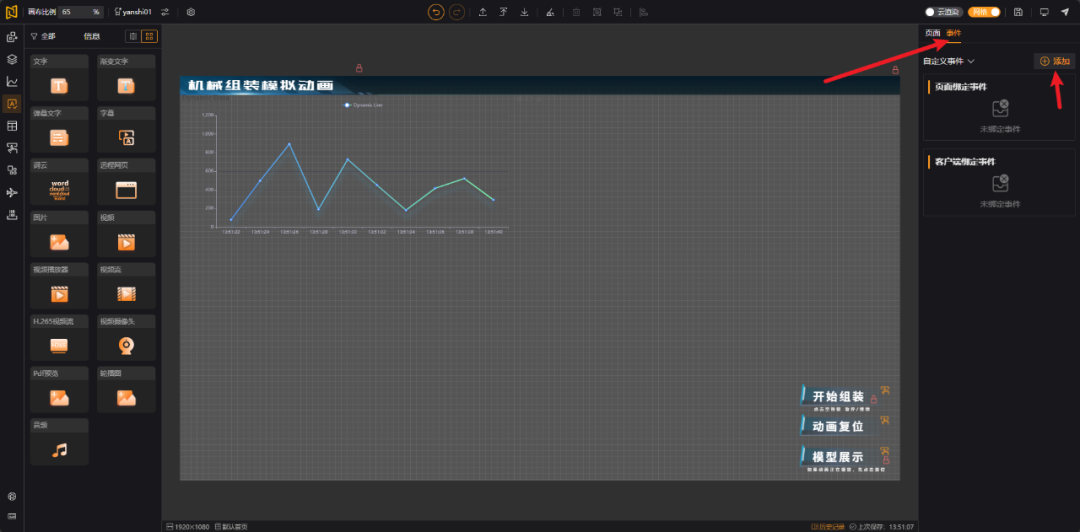Click the 1920×1080 resolution indicator
The width and height of the screenshot is (1080, 532).
click(x=189, y=526)
